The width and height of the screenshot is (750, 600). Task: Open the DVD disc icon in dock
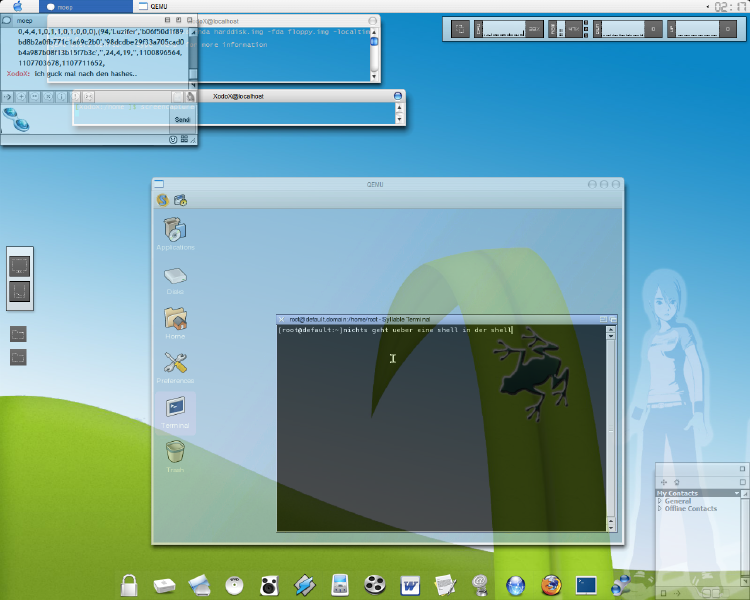click(234, 585)
